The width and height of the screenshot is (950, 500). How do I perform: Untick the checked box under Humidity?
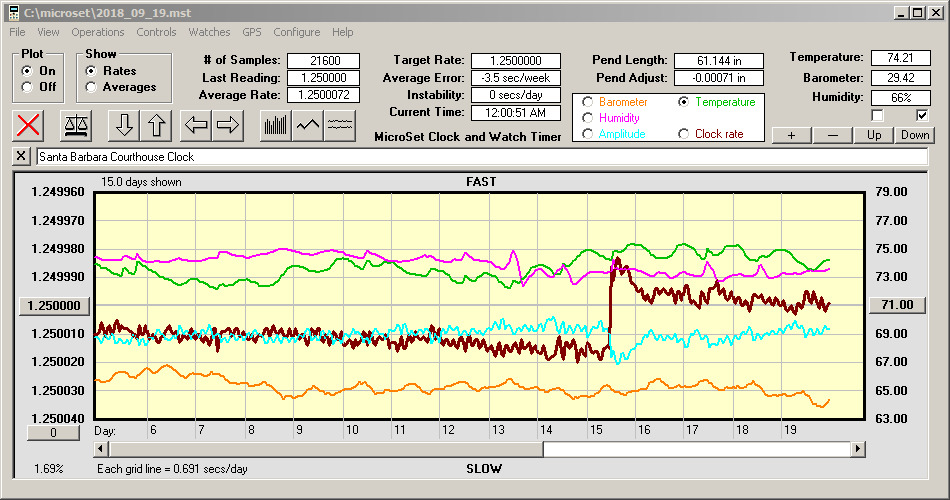pos(922,115)
